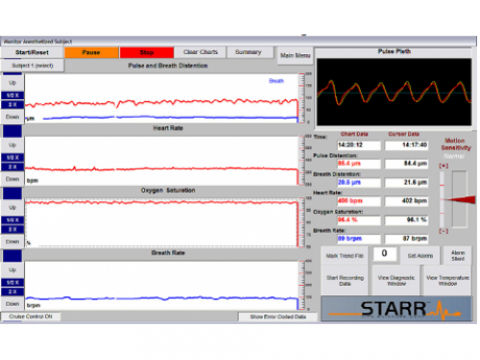
Task: Click the Cursor Data column header
Action: [404, 134]
